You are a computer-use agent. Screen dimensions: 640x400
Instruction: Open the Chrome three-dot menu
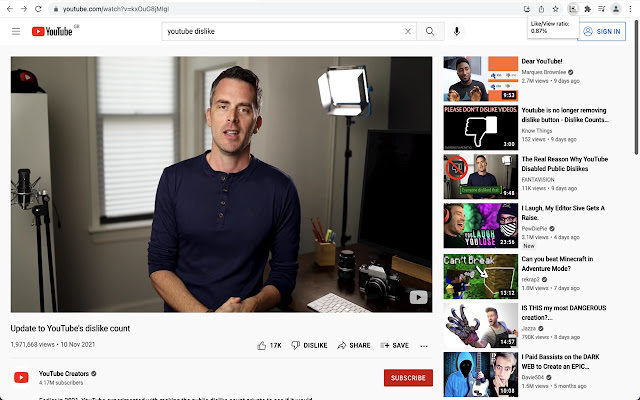tap(630, 9)
